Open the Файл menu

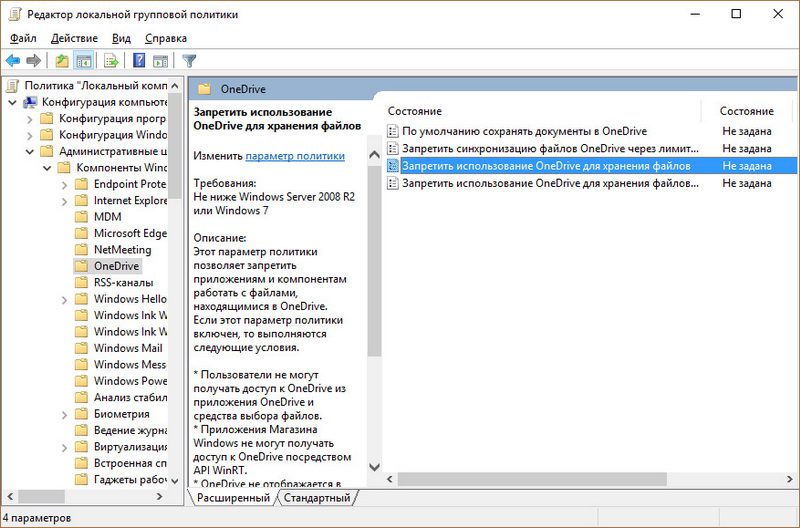coord(23,38)
